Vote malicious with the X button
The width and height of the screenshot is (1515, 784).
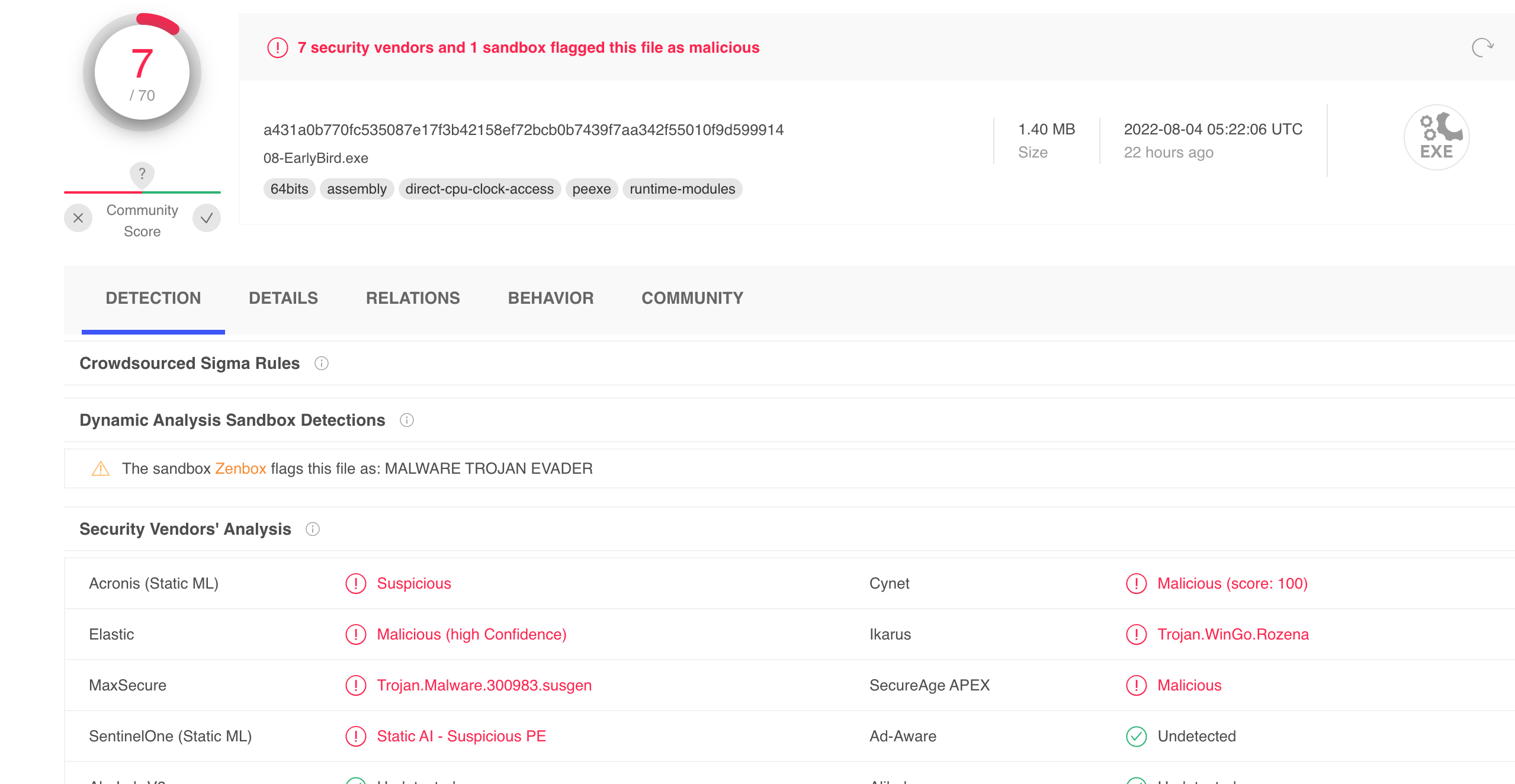click(78, 218)
